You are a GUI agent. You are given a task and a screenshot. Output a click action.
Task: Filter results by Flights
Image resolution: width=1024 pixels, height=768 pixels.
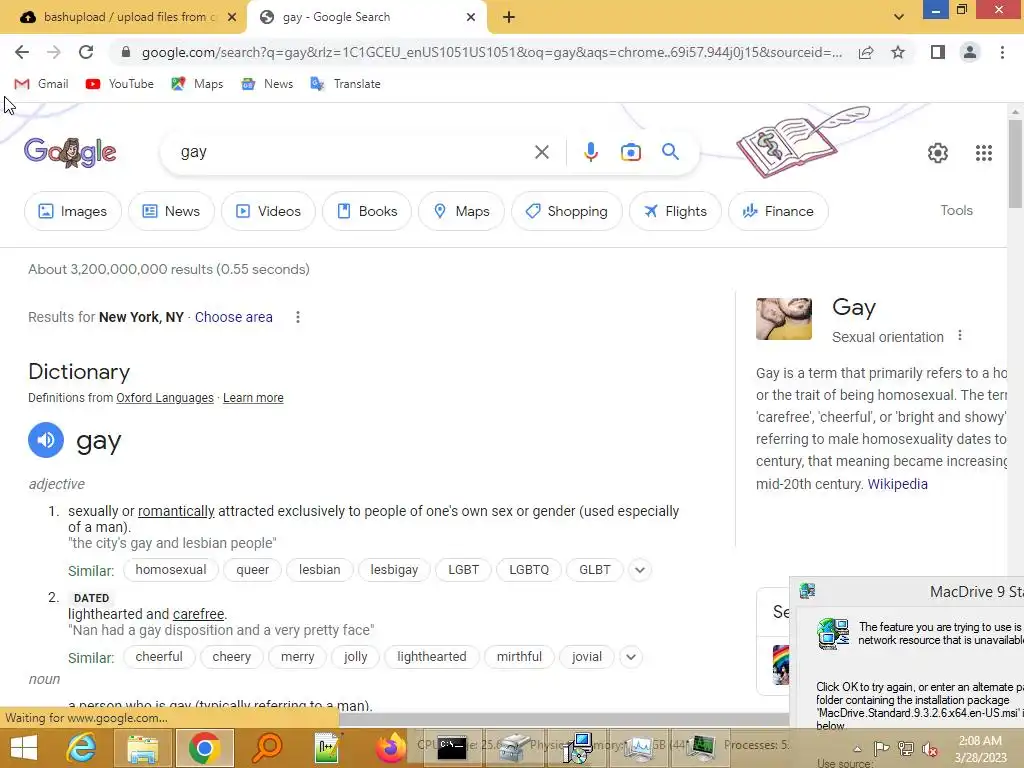tap(675, 211)
